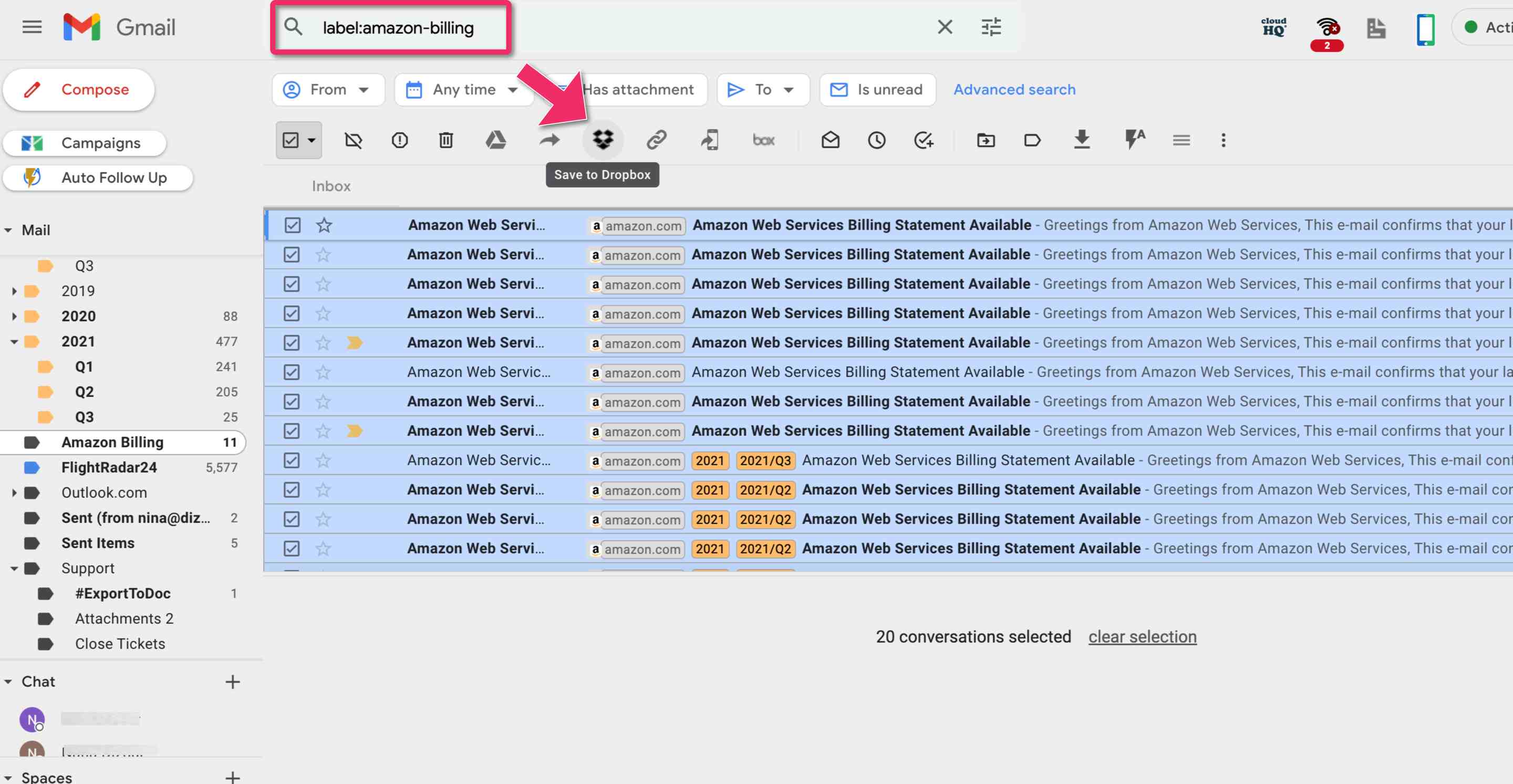Collapse the Support label
The image size is (1513, 784).
(14, 568)
